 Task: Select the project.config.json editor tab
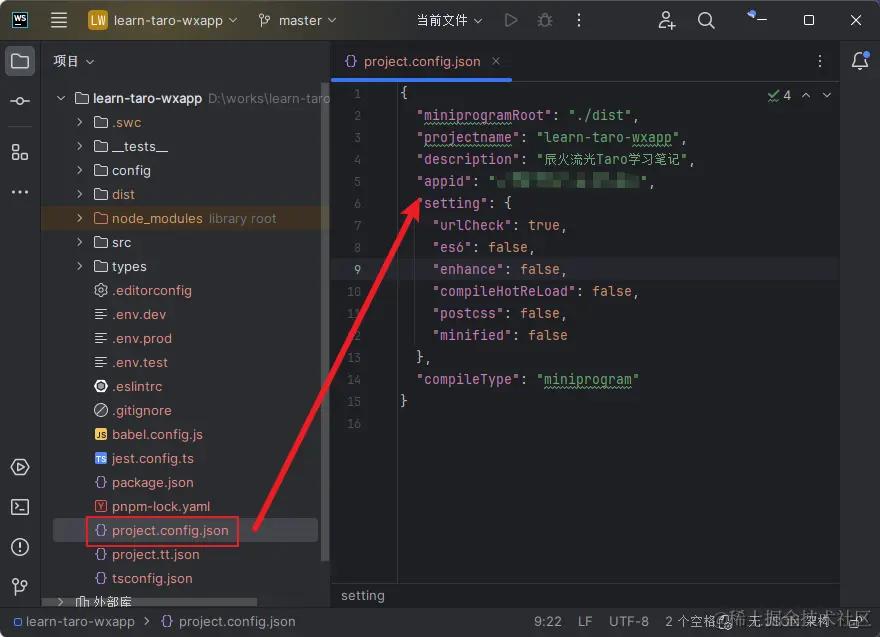pyautogui.click(x=421, y=61)
